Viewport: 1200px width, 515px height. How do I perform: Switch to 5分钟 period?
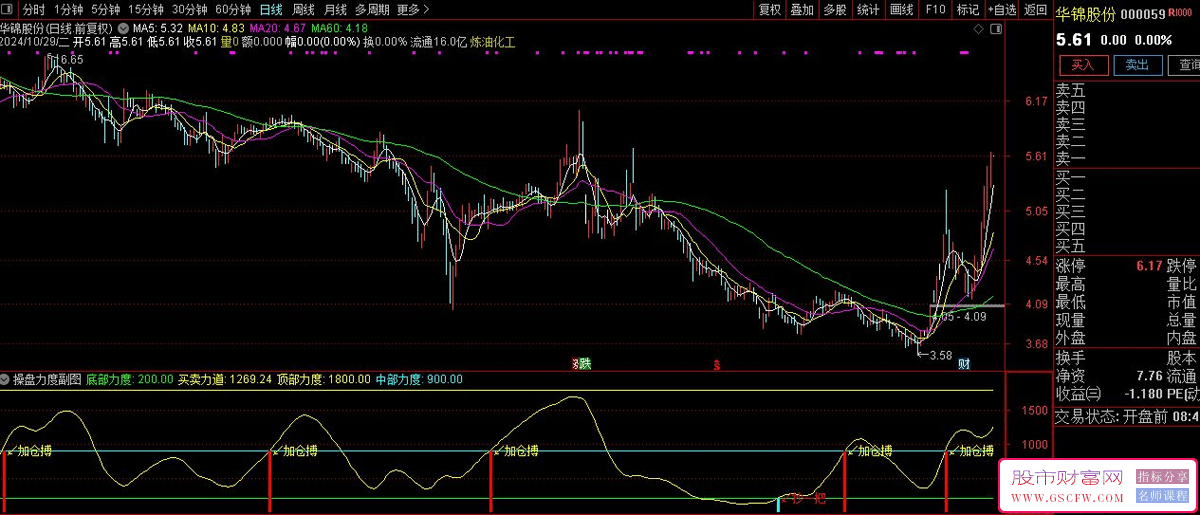[x=106, y=9]
